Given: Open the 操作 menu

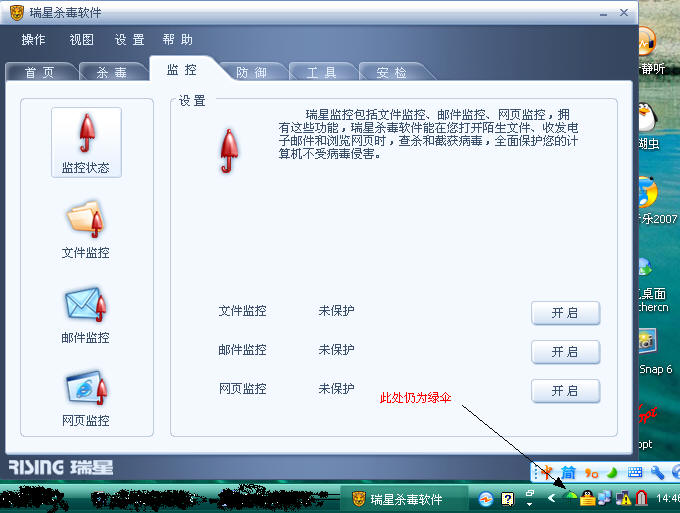Looking at the screenshot, I should [x=33, y=40].
